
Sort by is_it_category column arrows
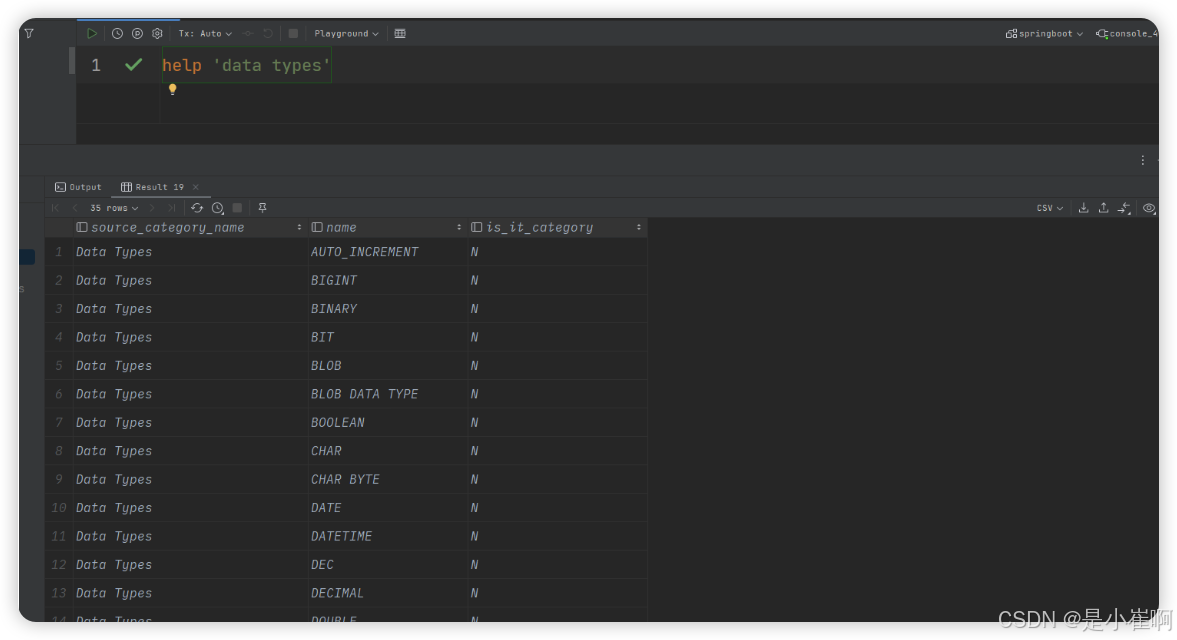(639, 227)
